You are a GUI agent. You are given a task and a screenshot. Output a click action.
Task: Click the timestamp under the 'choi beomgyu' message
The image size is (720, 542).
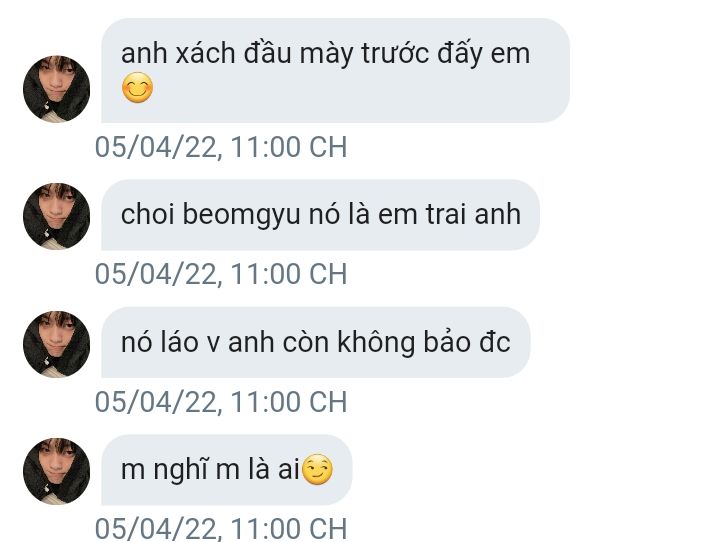tap(221, 274)
